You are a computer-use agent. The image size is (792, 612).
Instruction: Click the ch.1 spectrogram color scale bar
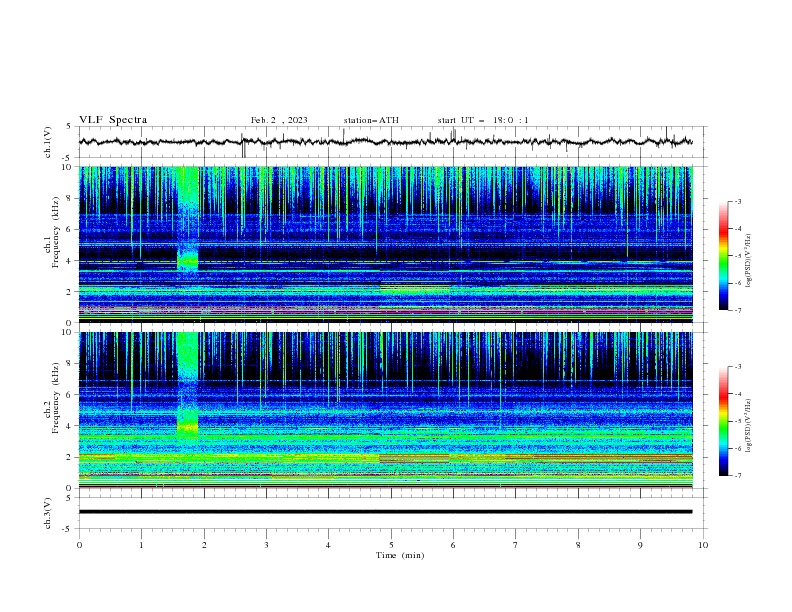click(723, 256)
